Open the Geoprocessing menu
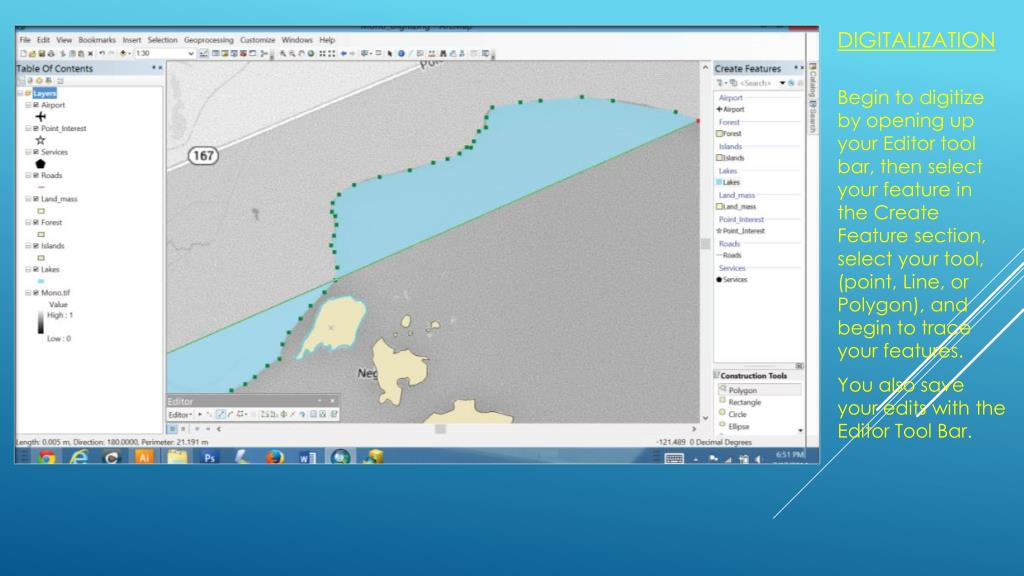The image size is (1024, 576). point(208,40)
